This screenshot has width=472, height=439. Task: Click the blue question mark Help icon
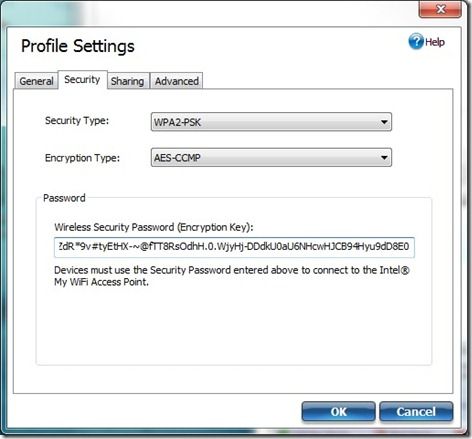point(416,42)
